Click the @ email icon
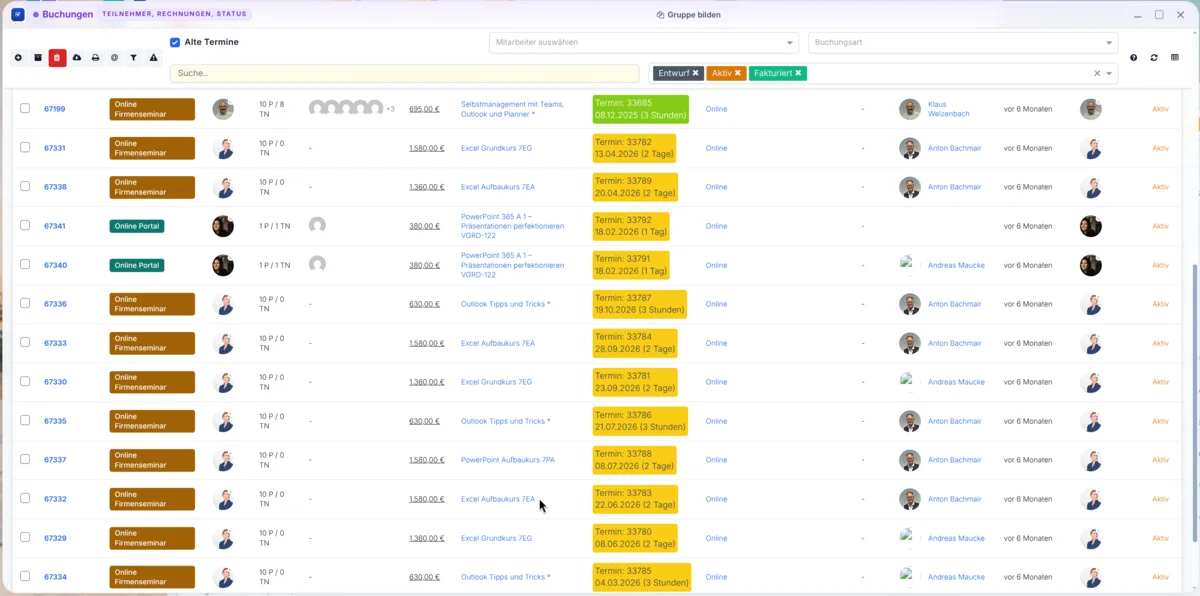This screenshot has width=1200, height=596. tap(114, 58)
